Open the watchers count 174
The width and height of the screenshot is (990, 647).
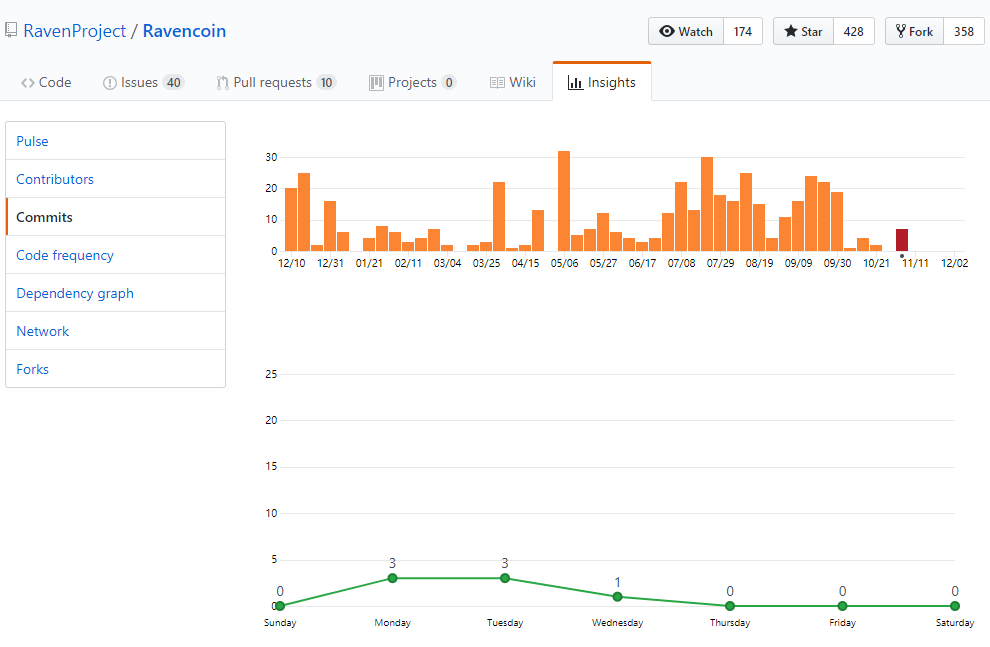click(x=742, y=31)
